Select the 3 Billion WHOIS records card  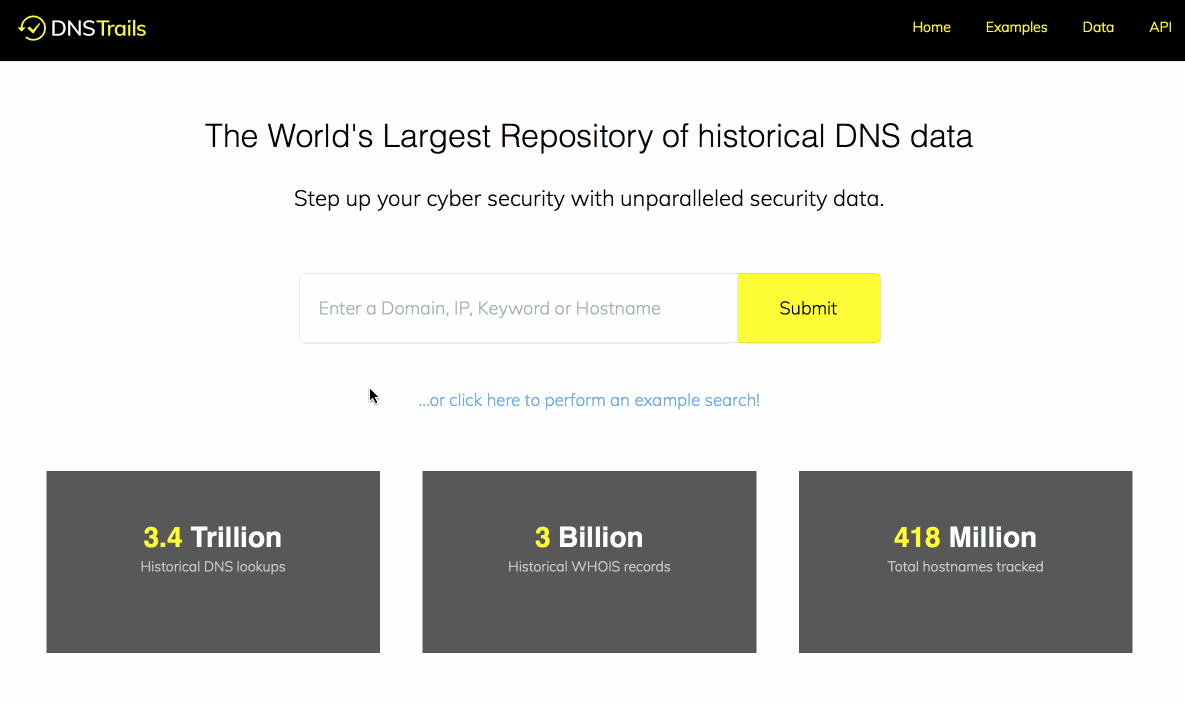(x=589, y=562)
